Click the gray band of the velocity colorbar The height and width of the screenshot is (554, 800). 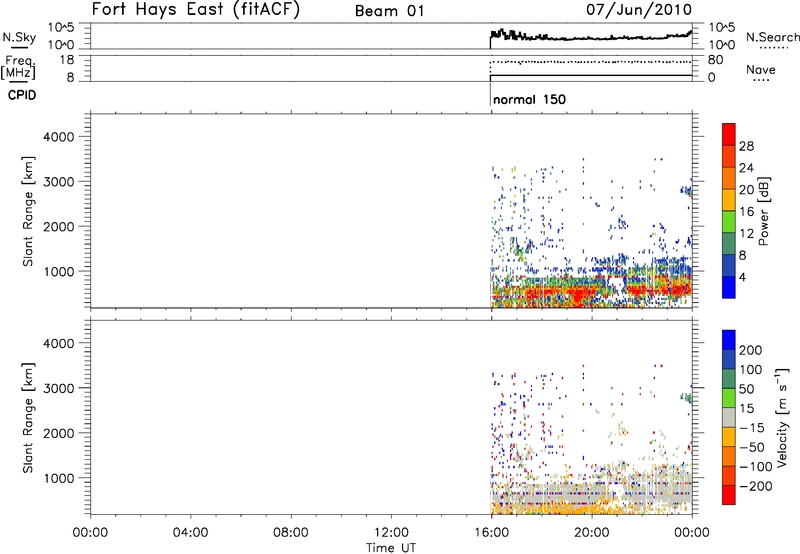click(x=729, y=418)
